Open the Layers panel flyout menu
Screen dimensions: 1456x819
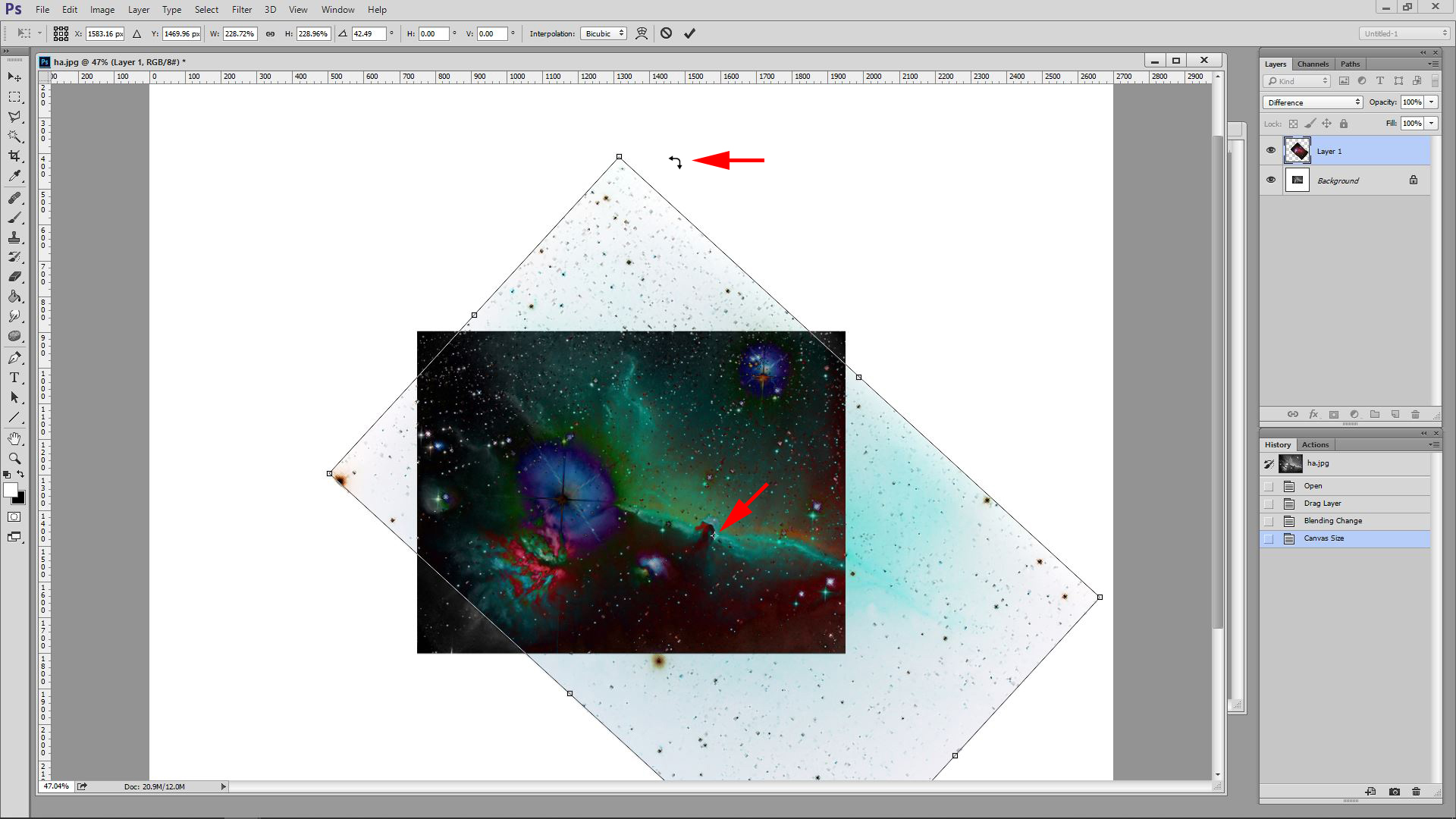1433,64
